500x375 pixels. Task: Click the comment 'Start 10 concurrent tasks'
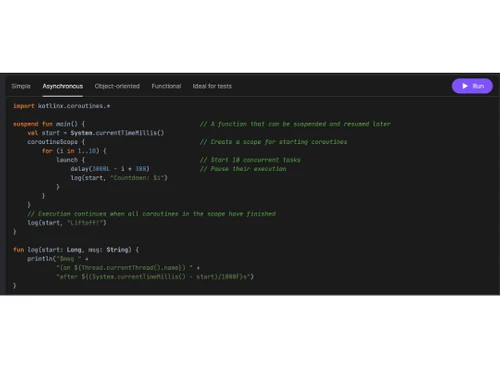(250, 160)
